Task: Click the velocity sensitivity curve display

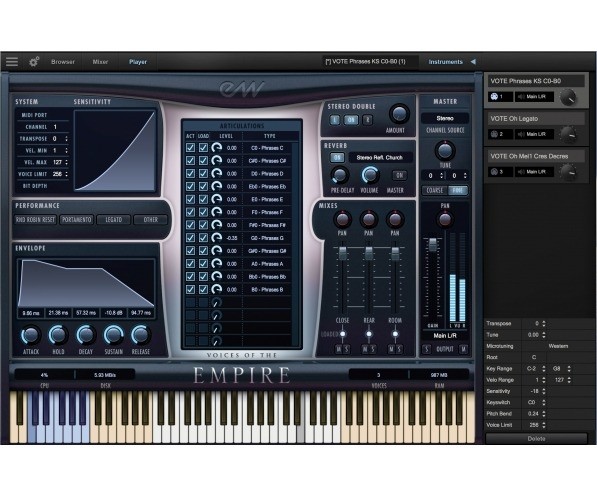Action: (115, 150)
